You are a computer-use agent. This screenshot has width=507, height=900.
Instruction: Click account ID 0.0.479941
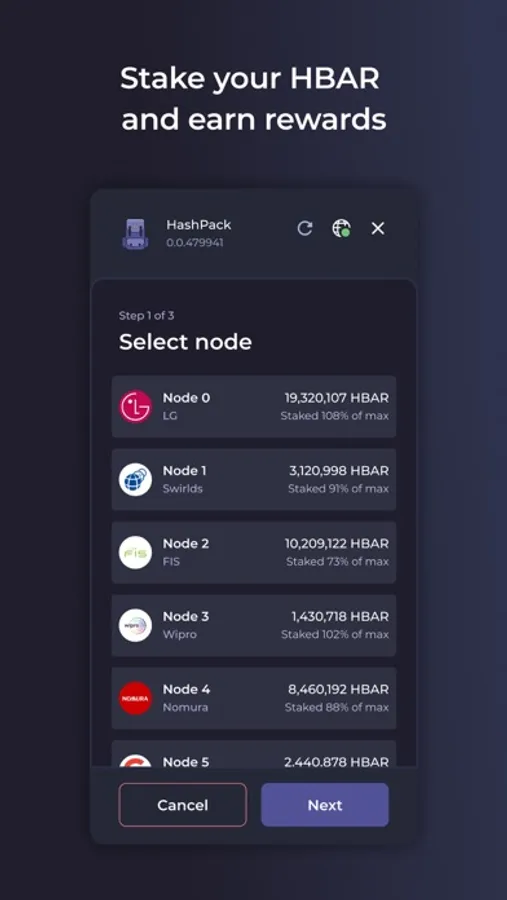[195, 243]
